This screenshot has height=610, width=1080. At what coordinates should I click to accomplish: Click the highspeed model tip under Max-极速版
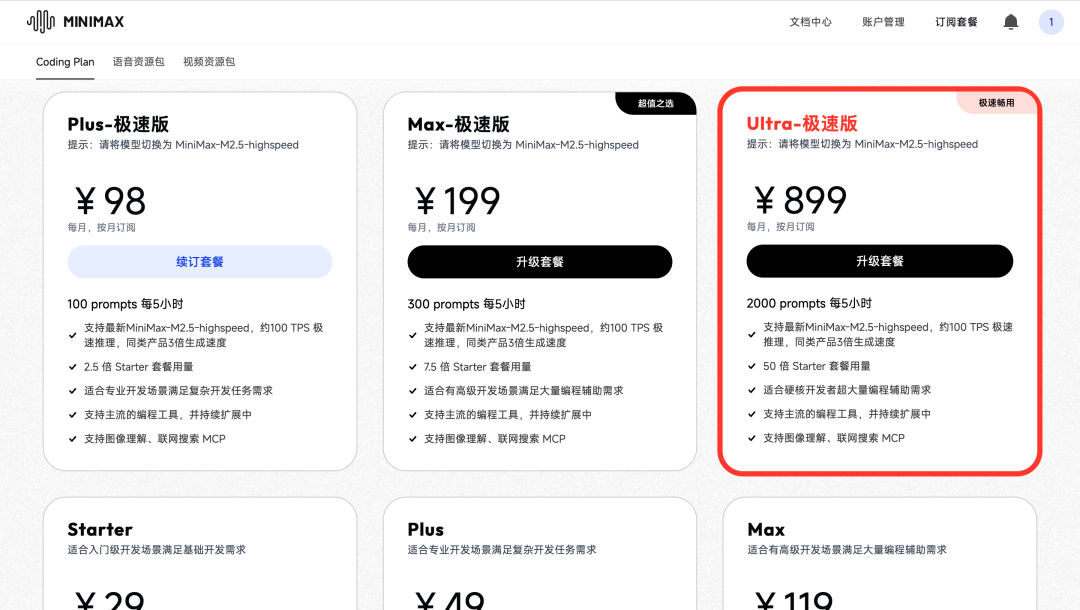point(523,145)
